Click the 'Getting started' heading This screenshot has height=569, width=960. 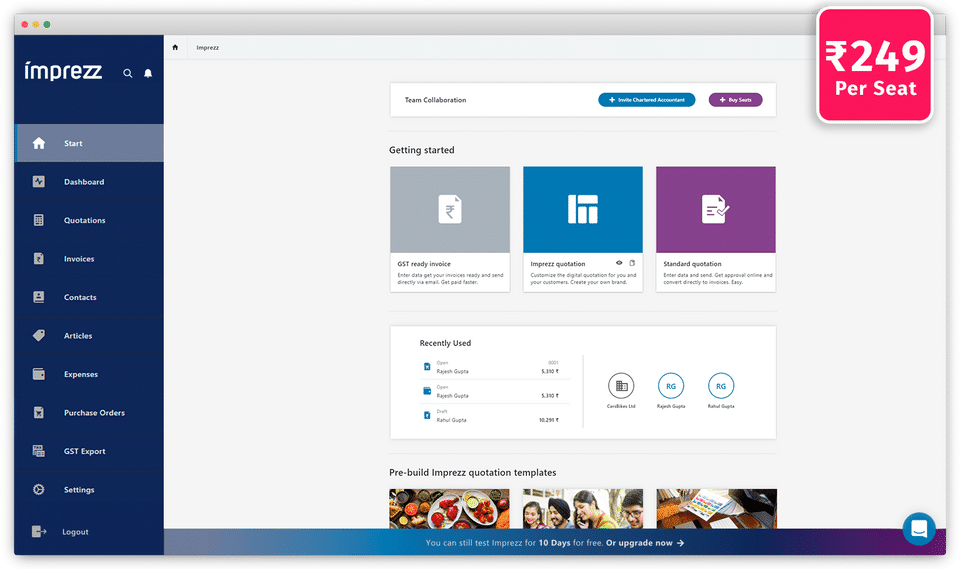click(422, 150)
